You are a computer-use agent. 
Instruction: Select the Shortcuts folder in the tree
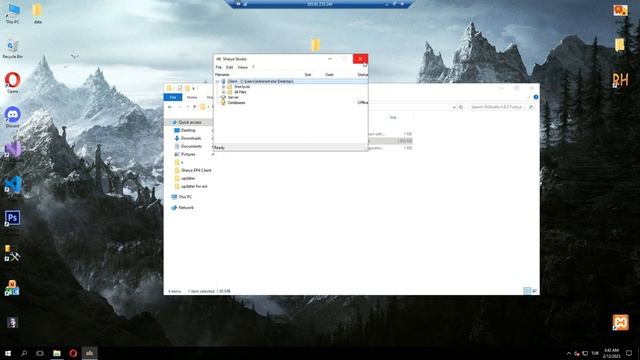(x=242, y=87)
